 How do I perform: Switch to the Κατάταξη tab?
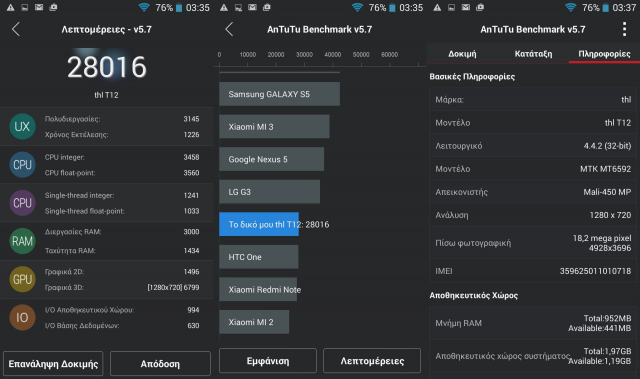point(533,54)
